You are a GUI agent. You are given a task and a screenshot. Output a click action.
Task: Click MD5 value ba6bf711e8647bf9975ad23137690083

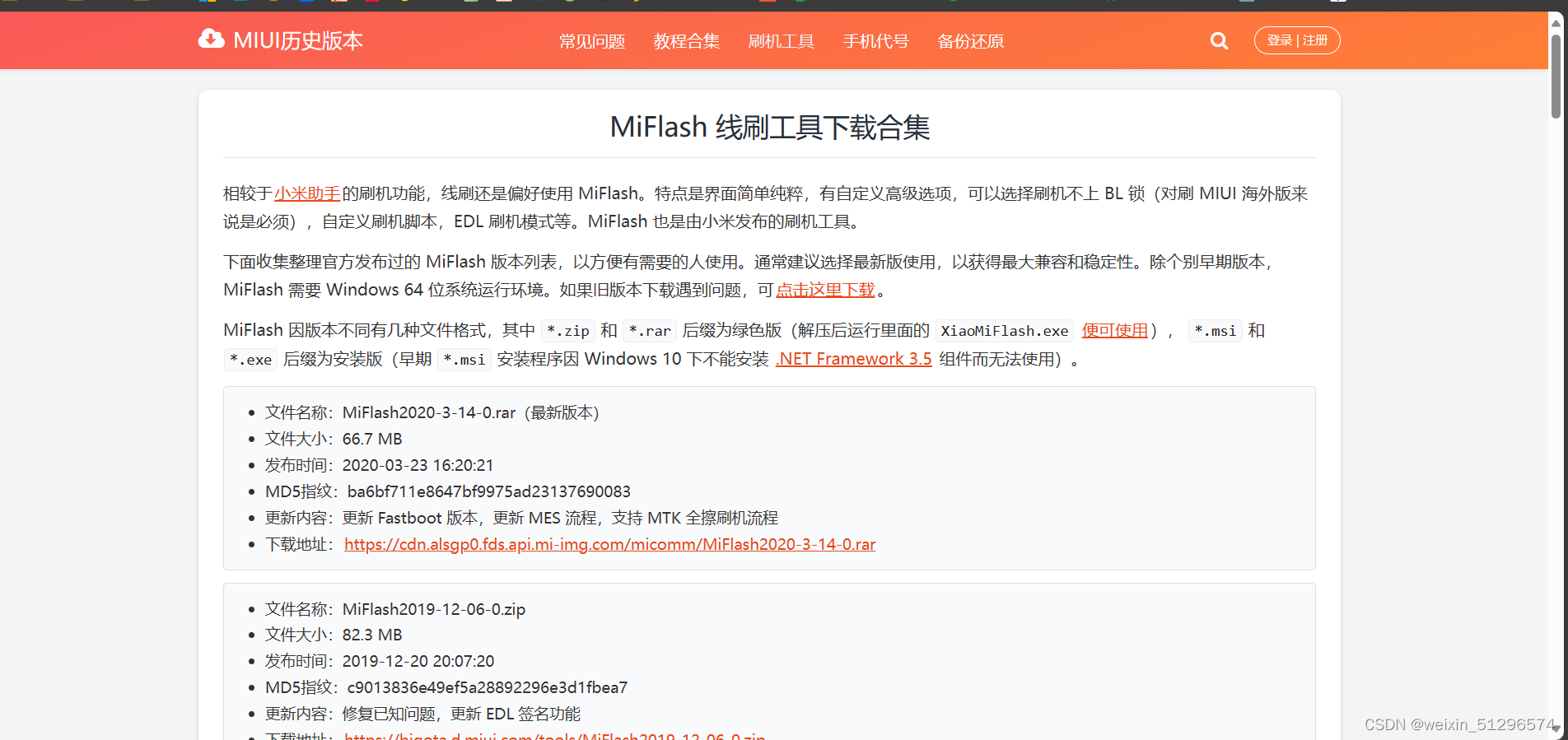coord(489,491)
